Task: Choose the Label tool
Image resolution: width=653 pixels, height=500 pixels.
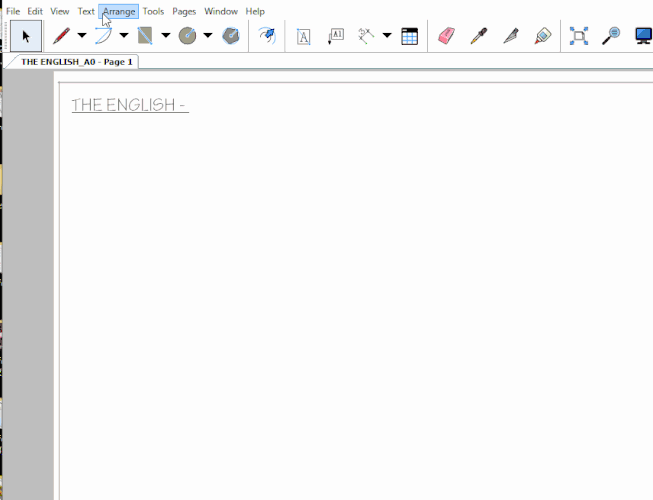Action: coord(336,36)
